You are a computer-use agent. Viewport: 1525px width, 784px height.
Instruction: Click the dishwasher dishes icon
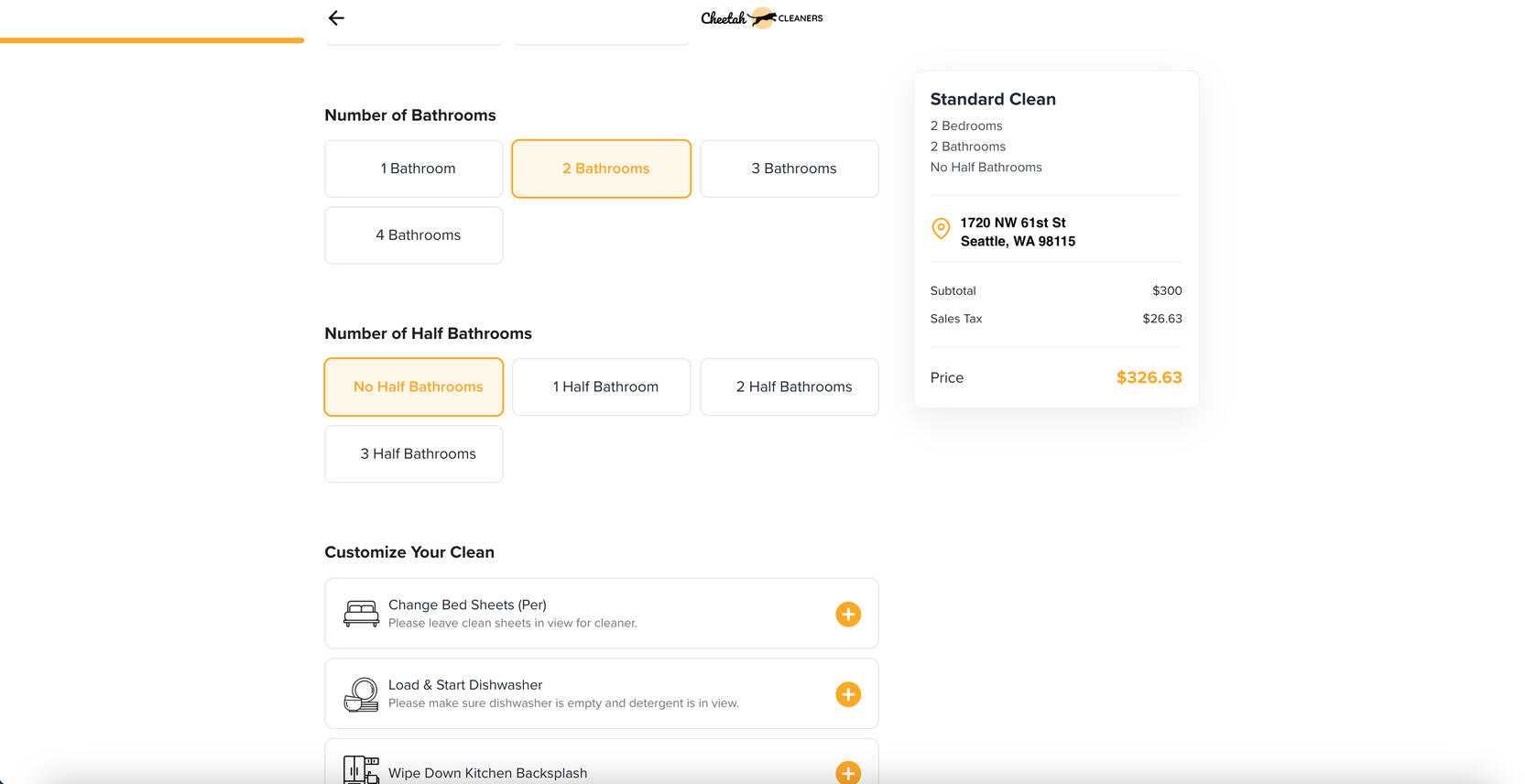click(361, 694)
